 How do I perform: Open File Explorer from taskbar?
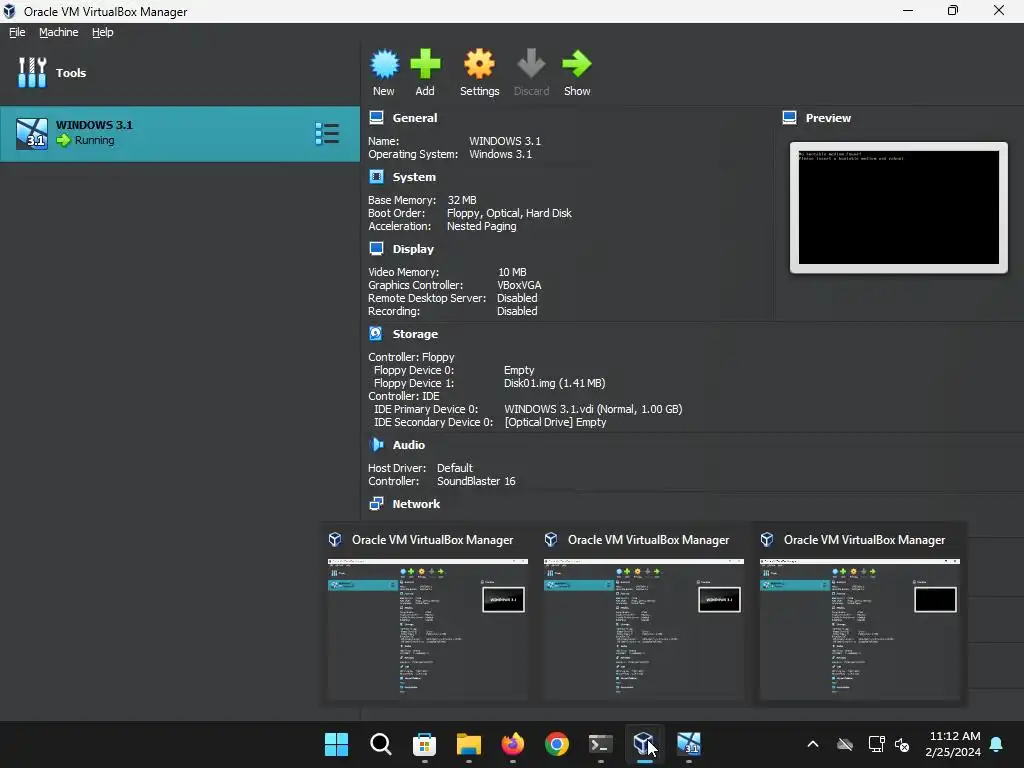click(469, 744)
